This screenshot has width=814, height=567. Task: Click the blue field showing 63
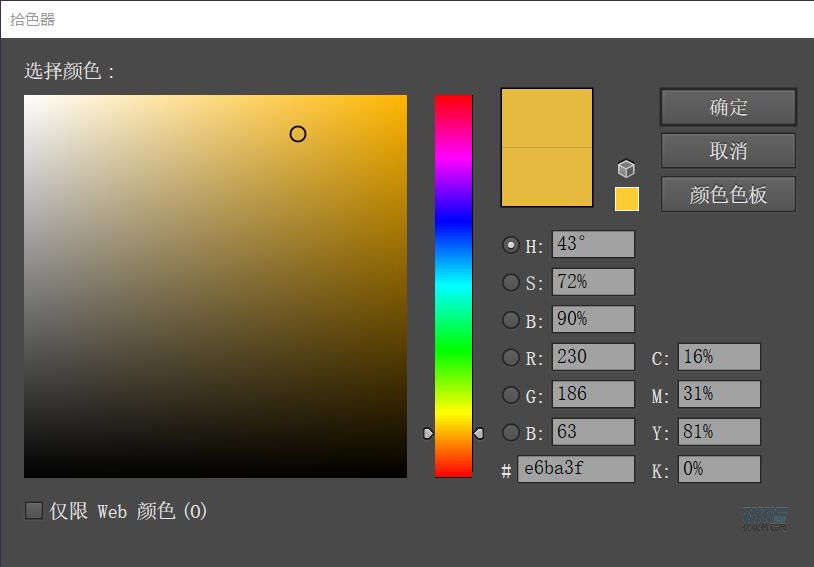click(593, 431)
